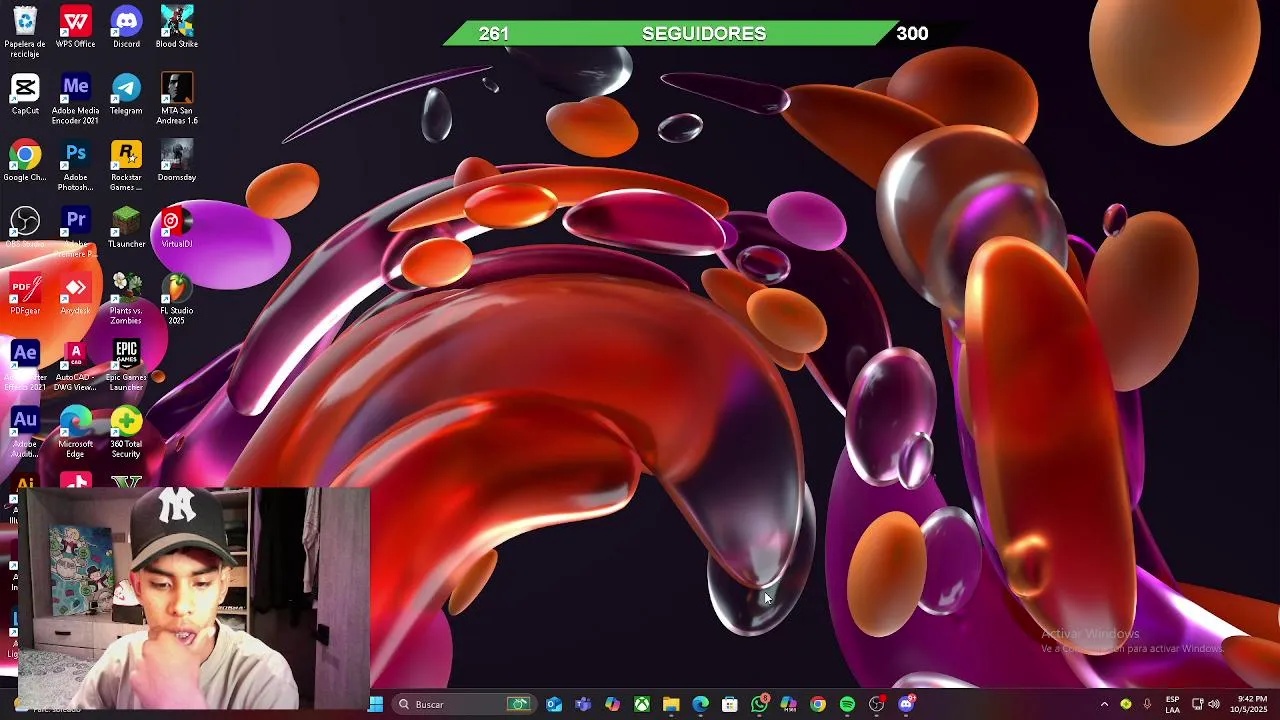Open Google Chrome from the taskbar
1280x720 pixels.
tap(818, 704)
